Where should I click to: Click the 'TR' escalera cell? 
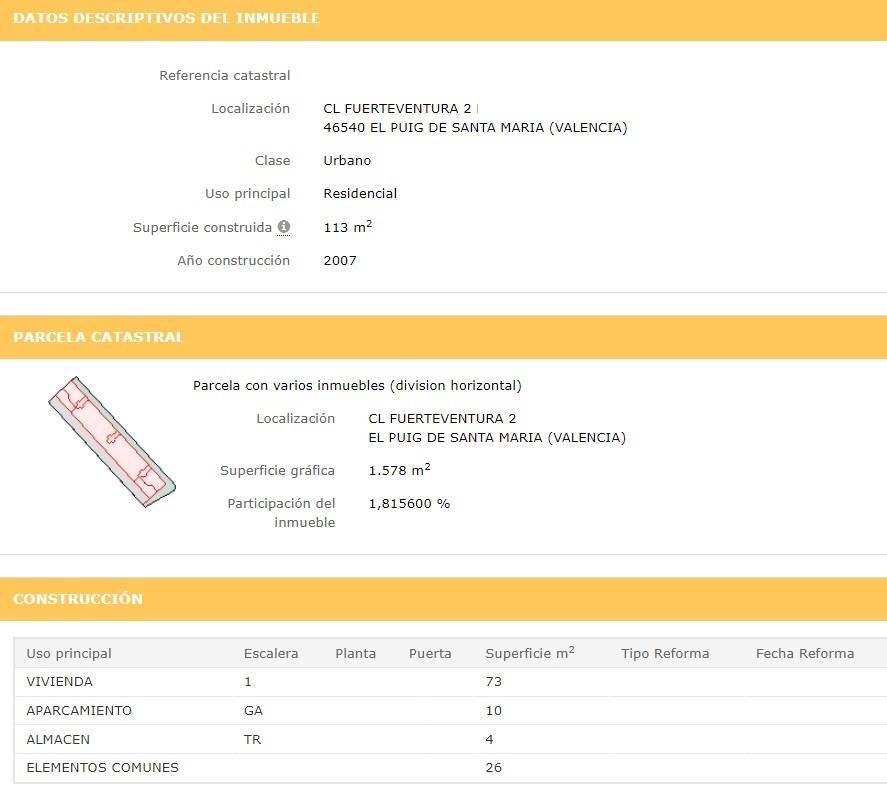[252, 739]
